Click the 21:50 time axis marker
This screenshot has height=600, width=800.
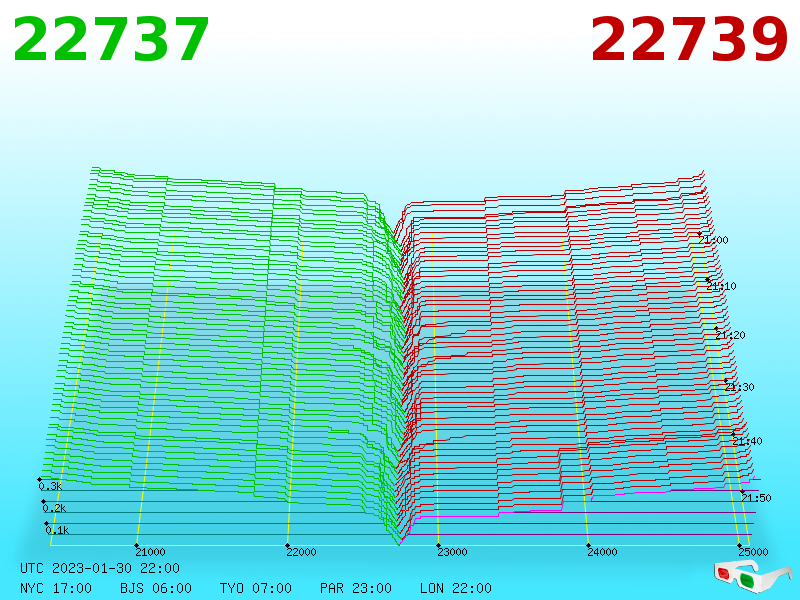click(756, 497)
